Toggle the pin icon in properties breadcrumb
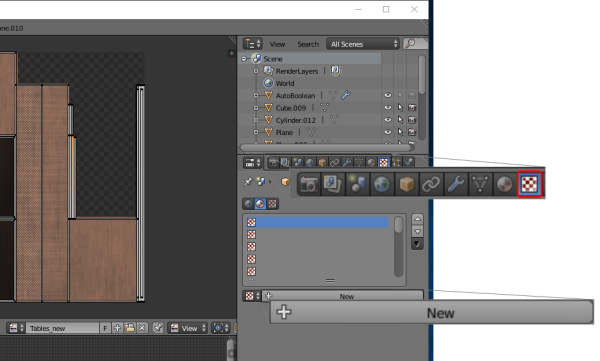This screenshot has height=361, width=600. point(248,181)
